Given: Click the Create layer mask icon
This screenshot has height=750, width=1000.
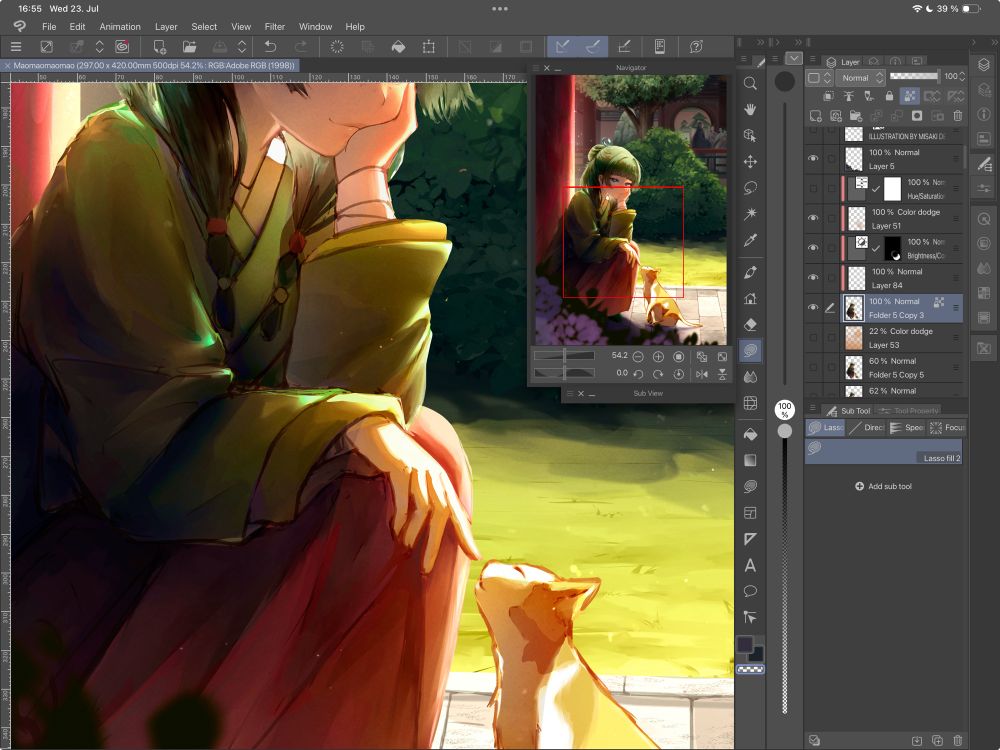Looking at the screenshot, I should [x=916, y=115].
